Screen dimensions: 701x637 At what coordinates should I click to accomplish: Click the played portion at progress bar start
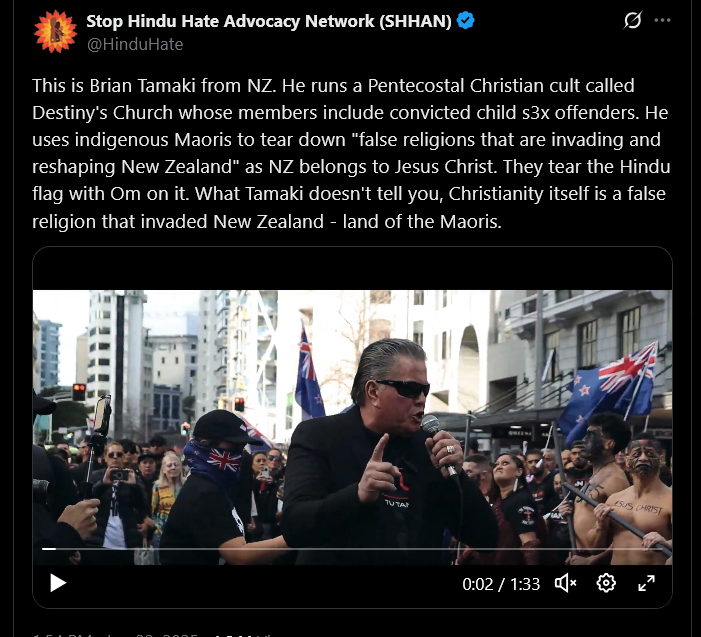coord(49,548)
